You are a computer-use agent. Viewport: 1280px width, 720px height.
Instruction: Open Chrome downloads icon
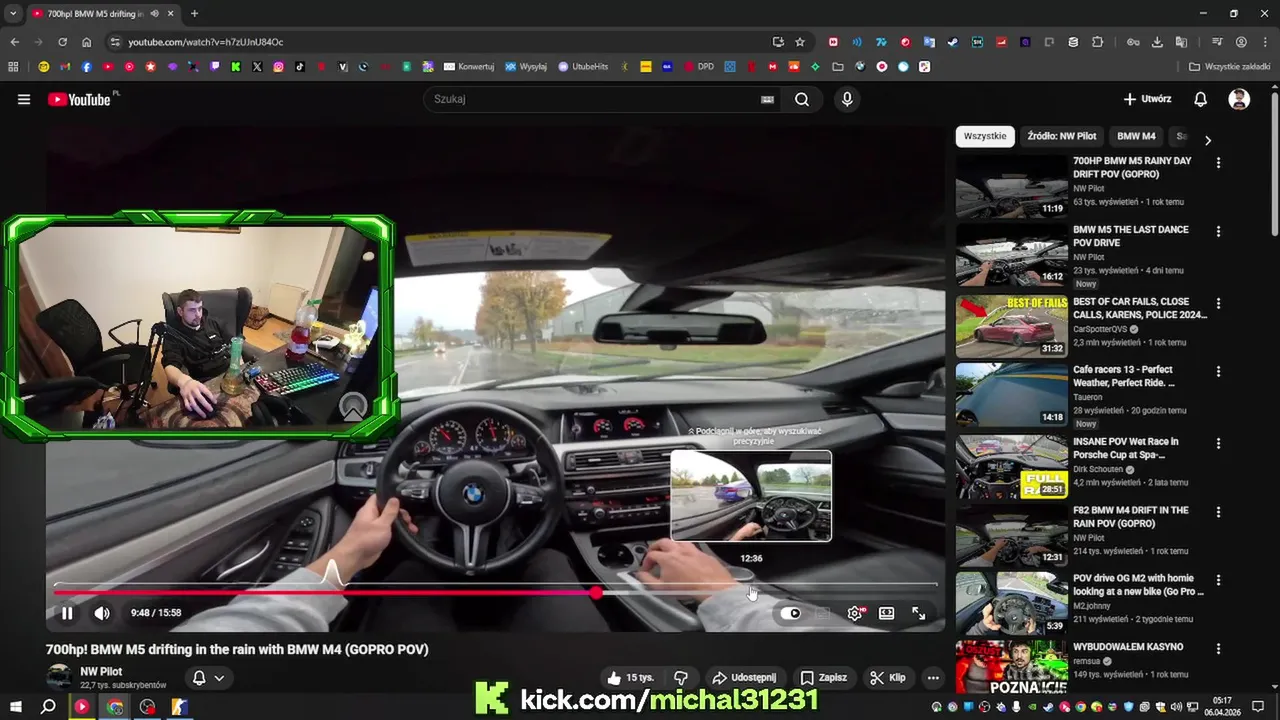[1157, 42]
